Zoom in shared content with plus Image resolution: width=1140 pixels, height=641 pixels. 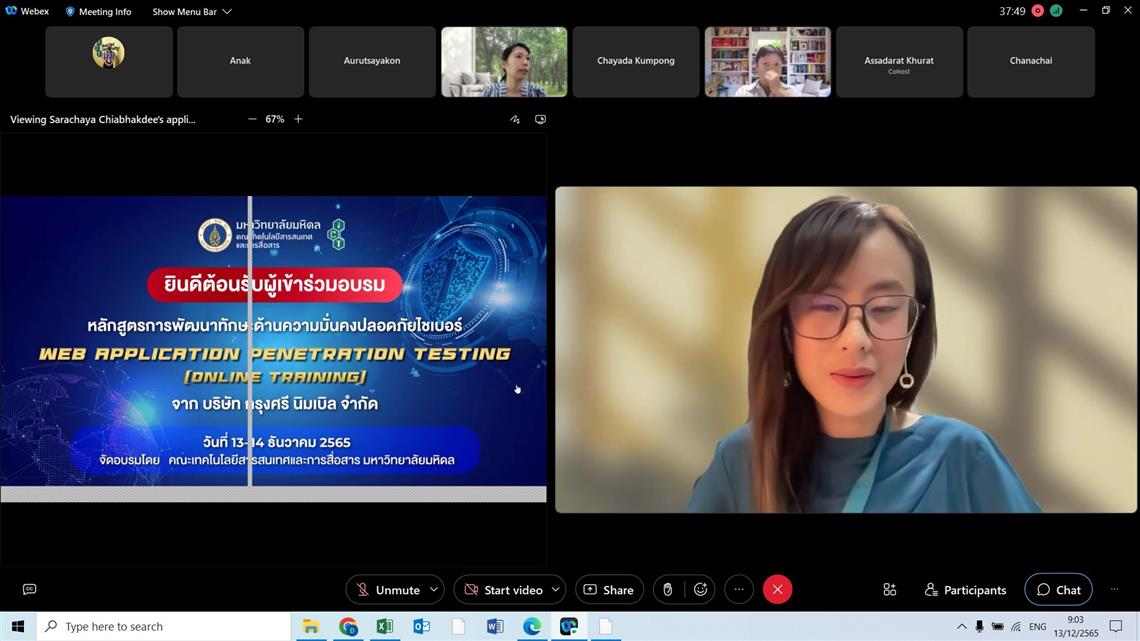pos(298,119)
